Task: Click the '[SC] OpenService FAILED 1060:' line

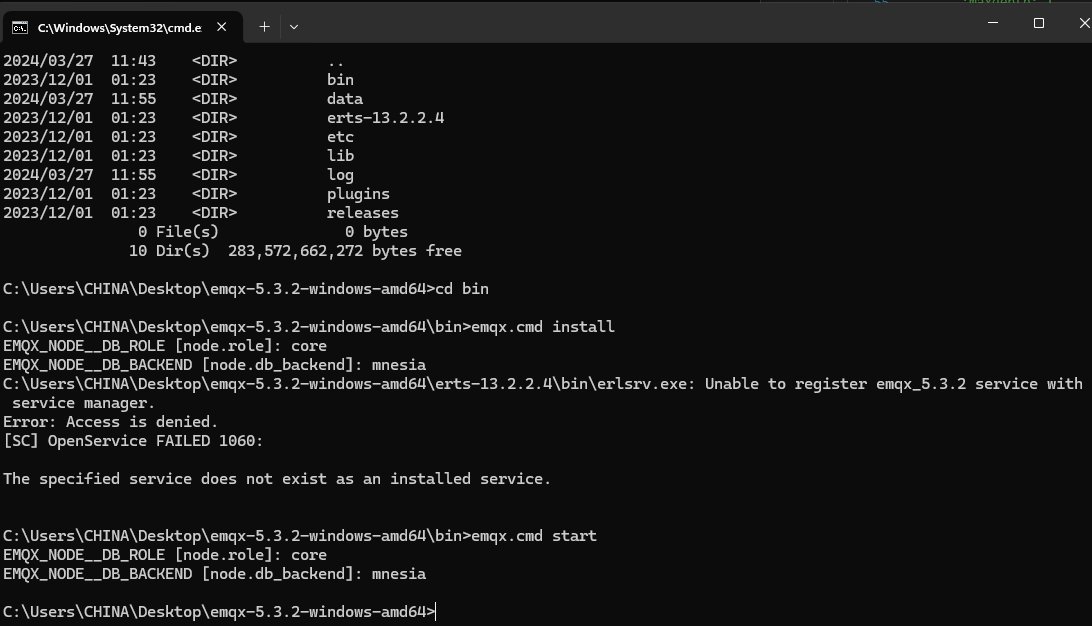Action: pos(133,441)
